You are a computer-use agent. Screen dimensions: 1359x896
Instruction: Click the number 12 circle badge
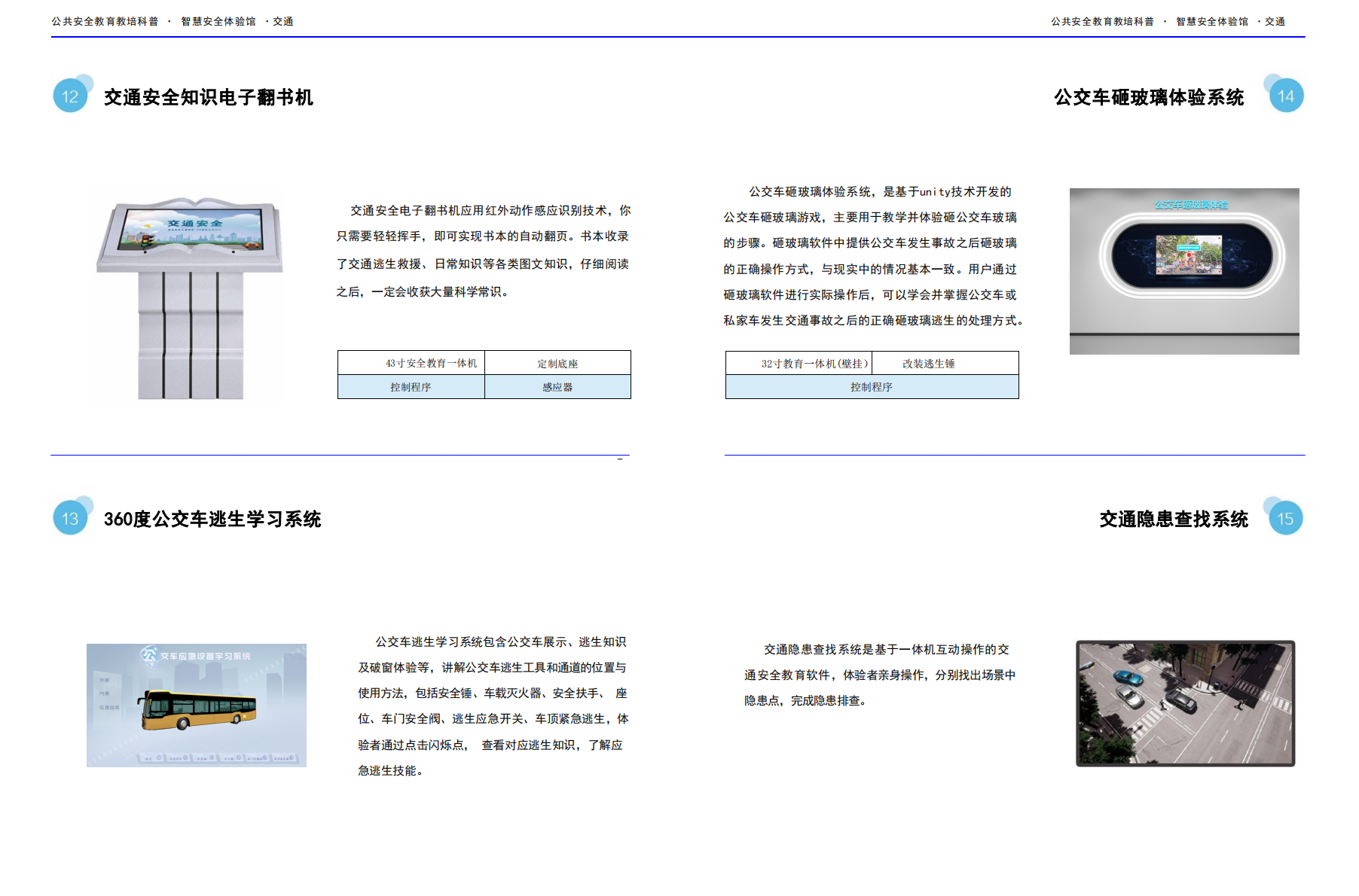click(70, 96)
